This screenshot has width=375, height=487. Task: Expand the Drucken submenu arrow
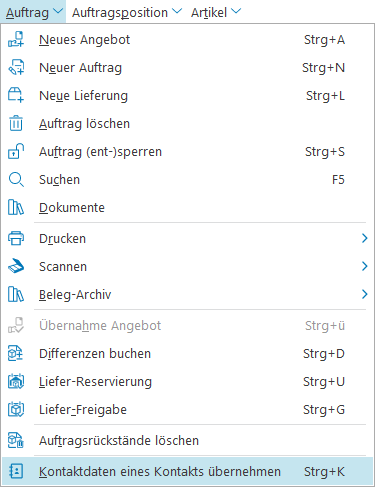pos(364,238)
